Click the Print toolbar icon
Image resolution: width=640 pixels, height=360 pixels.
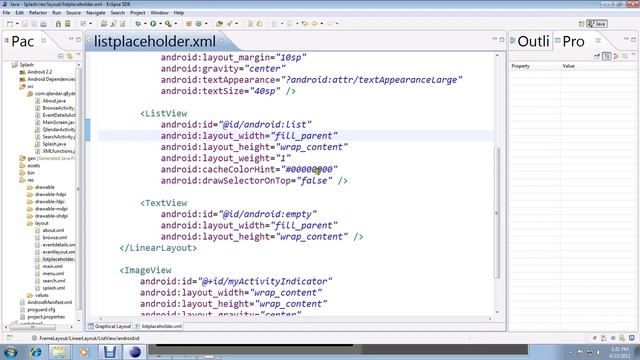click(43, 24)
